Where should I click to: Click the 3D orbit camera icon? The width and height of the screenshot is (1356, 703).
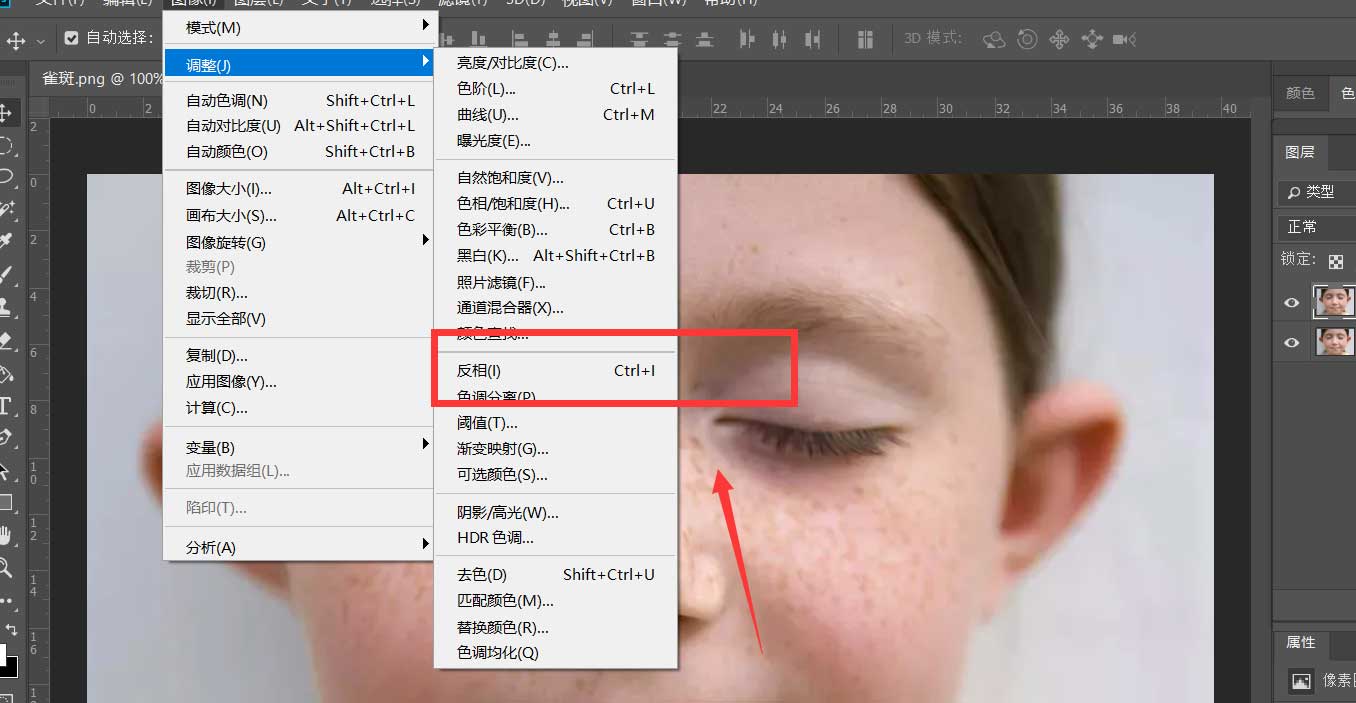[994, 39]
